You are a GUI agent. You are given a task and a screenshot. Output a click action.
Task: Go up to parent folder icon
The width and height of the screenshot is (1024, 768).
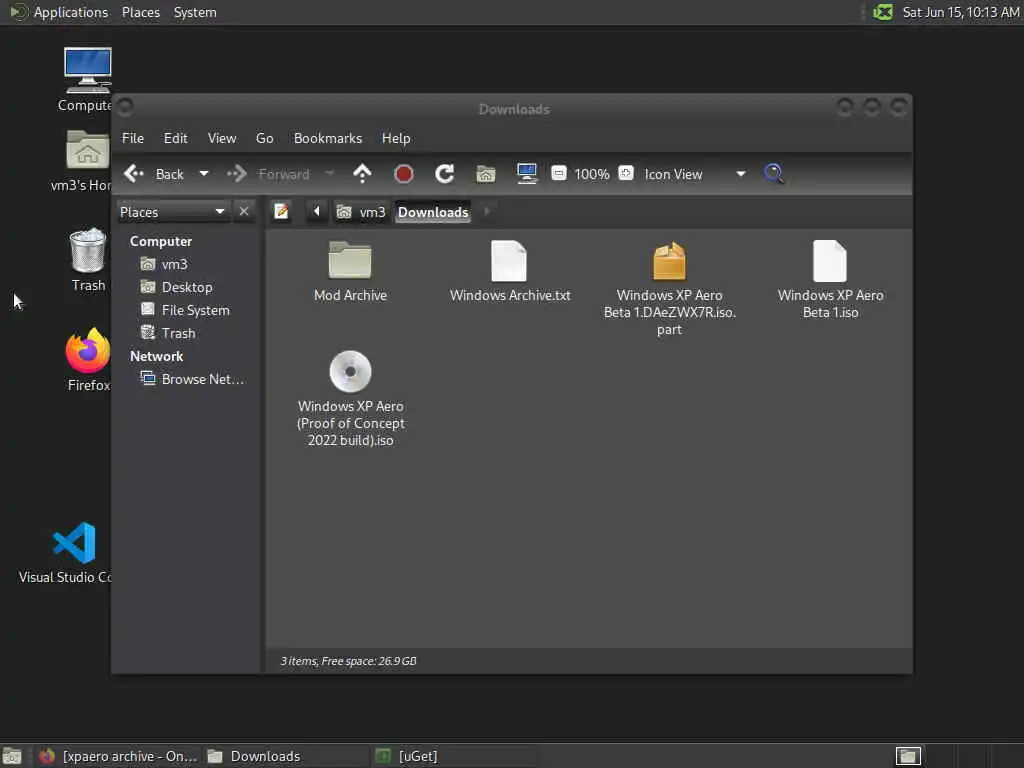pyautogui.click(x=362, y=174)
